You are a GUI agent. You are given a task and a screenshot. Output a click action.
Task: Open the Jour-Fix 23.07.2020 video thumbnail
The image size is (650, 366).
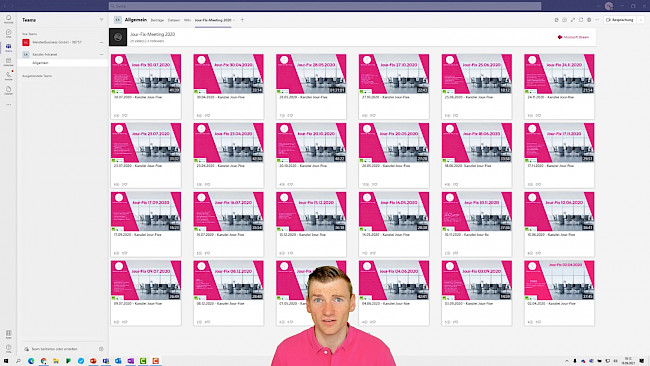(146, 142)
